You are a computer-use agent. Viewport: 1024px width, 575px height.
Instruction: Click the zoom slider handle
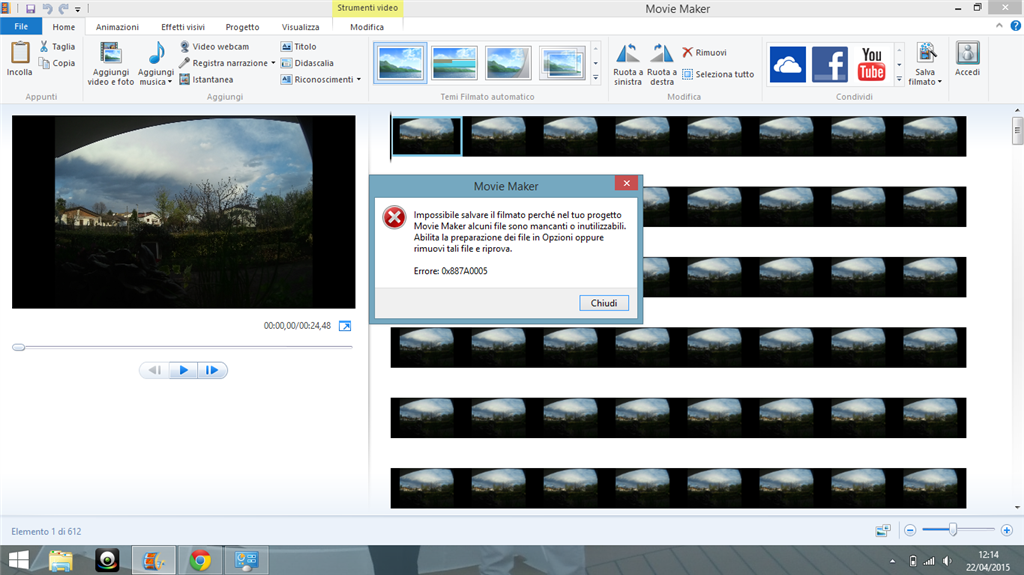(x=953, y=530)
